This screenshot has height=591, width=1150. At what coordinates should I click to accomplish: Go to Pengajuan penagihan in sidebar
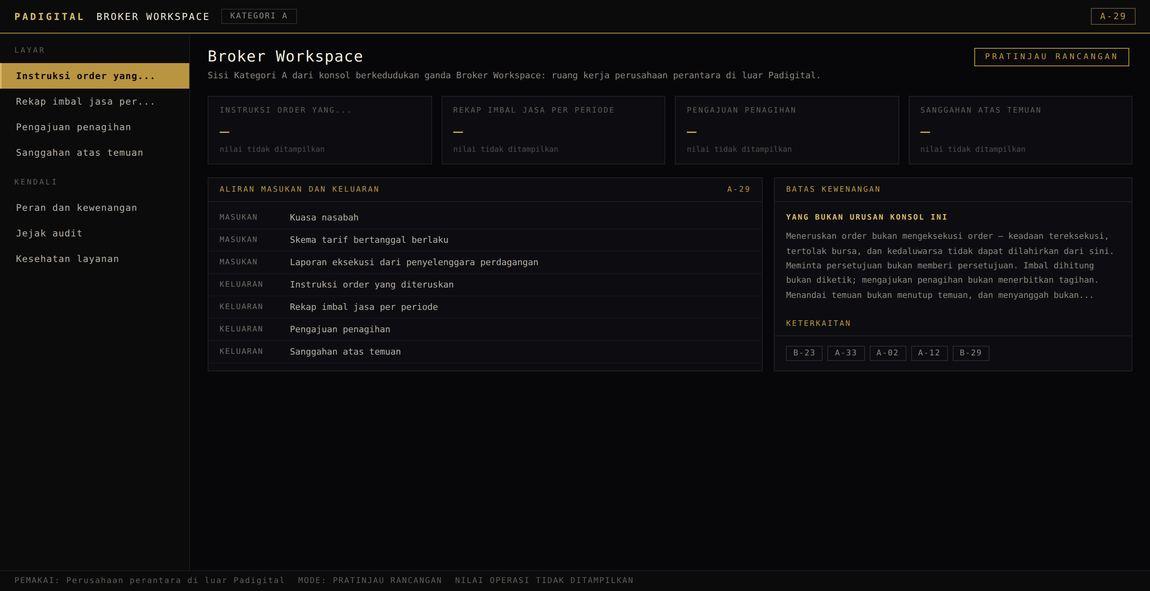pyautogui.click(x=95, y=127)
